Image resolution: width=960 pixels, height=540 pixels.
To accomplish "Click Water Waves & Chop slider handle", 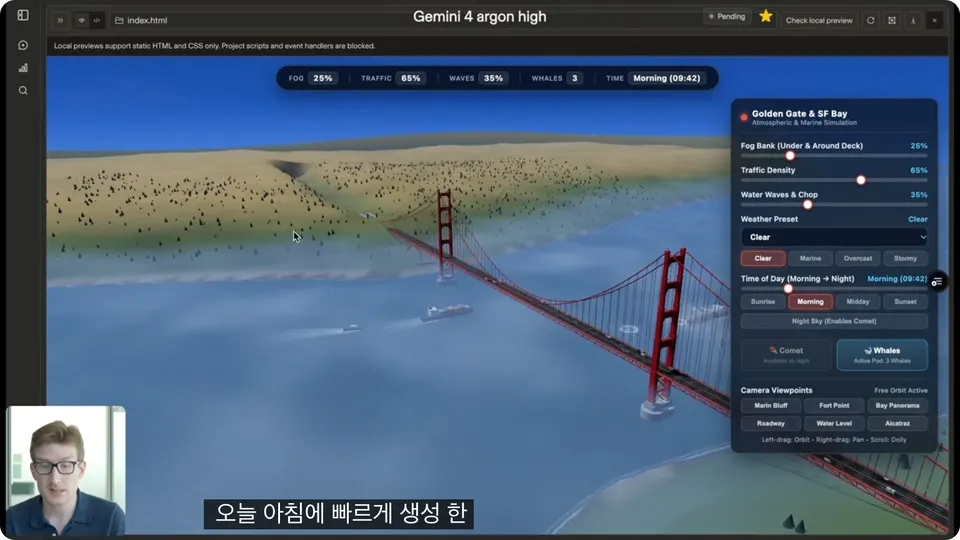I will [x=808, y=204].
